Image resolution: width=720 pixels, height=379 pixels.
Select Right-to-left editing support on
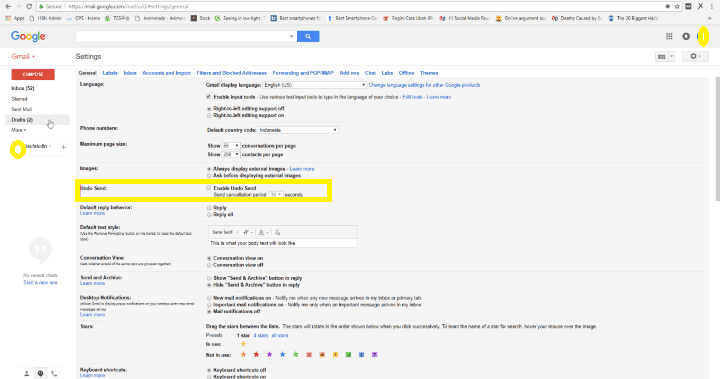tap(209, 115)
